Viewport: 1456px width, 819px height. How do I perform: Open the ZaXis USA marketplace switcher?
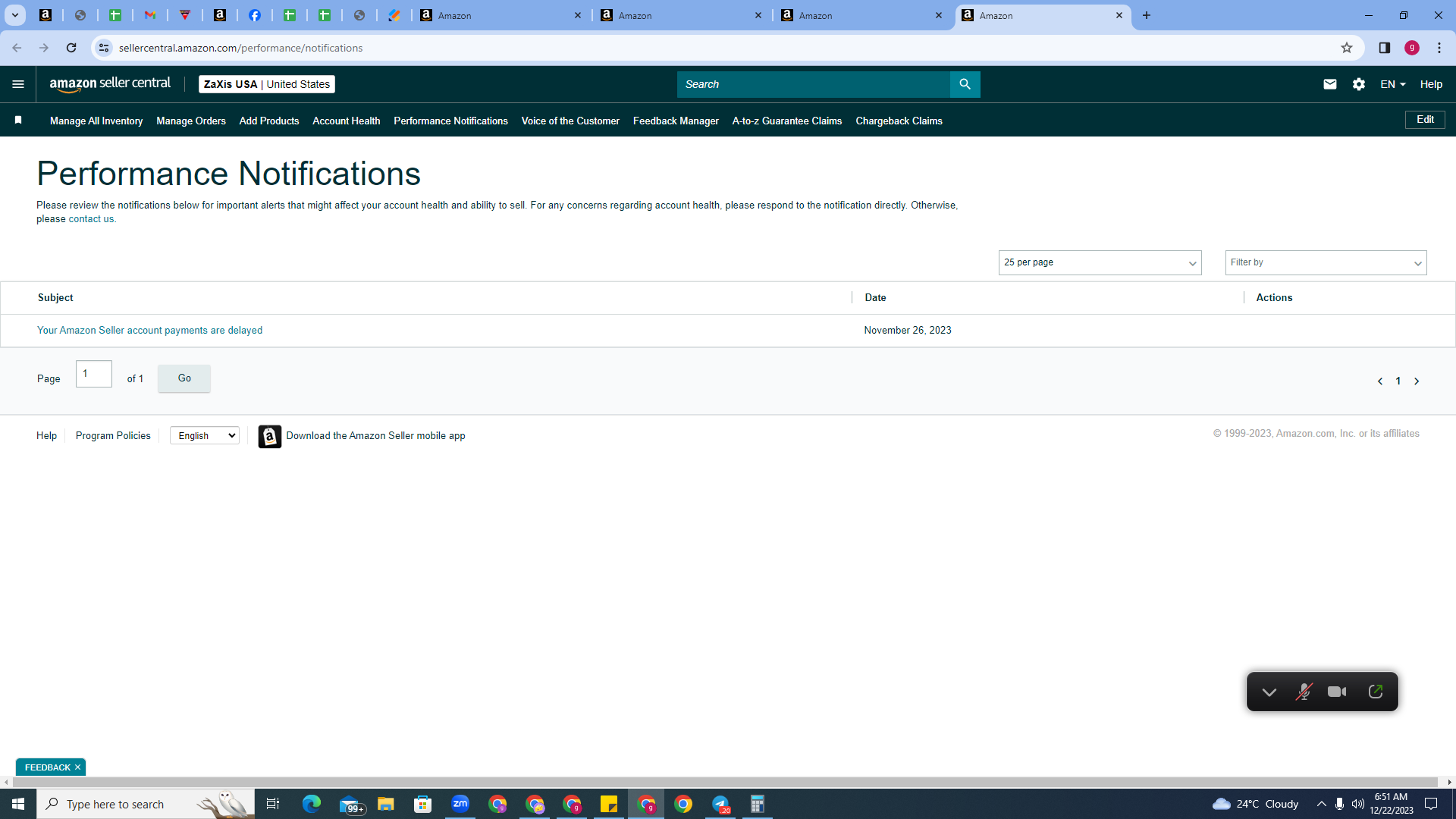[x=267, y=84]
